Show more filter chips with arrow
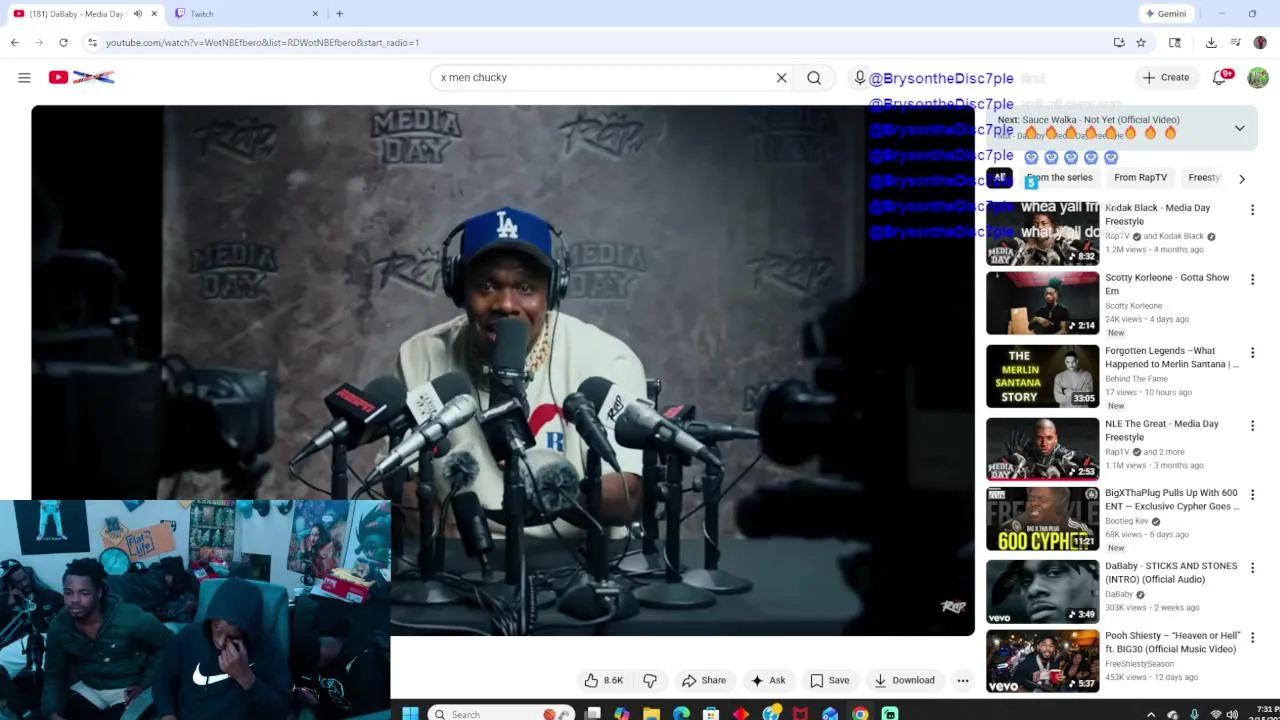 (x=1242, y=179)
